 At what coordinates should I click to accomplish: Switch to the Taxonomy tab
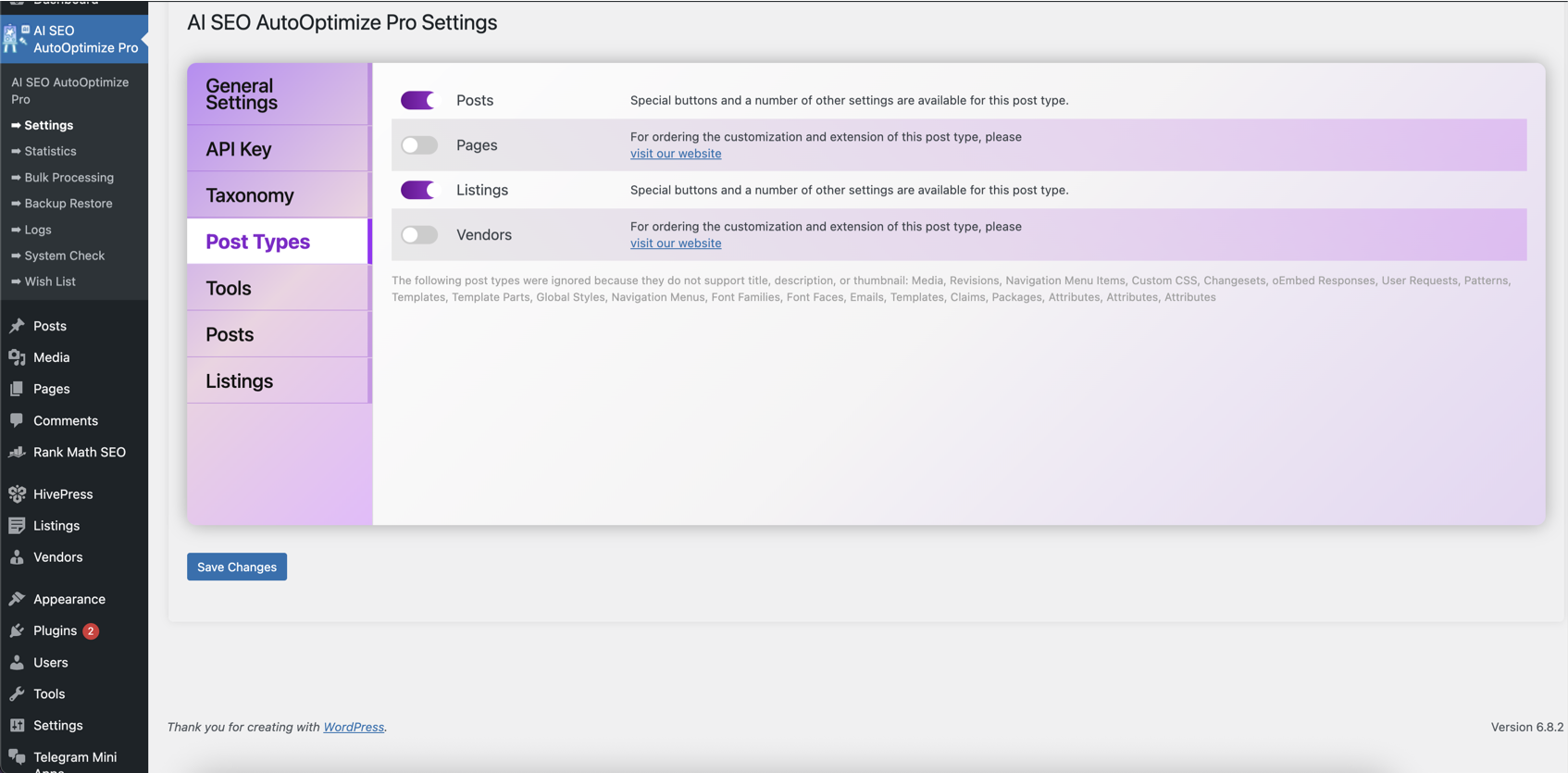(x=279, y=194)
